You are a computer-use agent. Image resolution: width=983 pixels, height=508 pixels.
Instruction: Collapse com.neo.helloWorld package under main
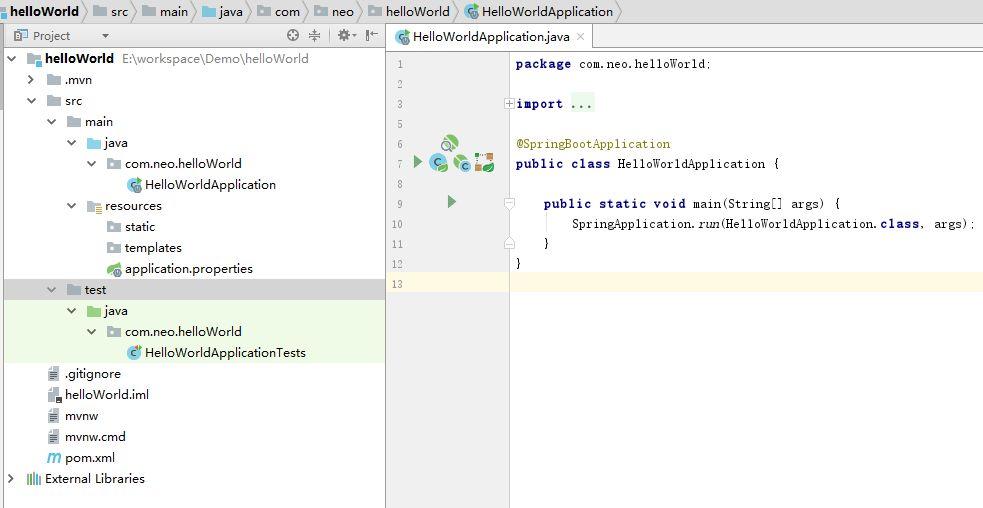click(92, 164)
